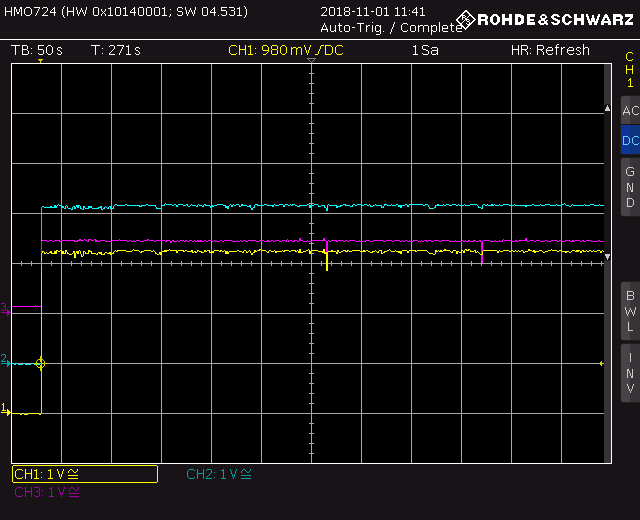Click the center time reference triangle at top
Viewport: 640px width, 520px height.
click(x=311, y=60)
